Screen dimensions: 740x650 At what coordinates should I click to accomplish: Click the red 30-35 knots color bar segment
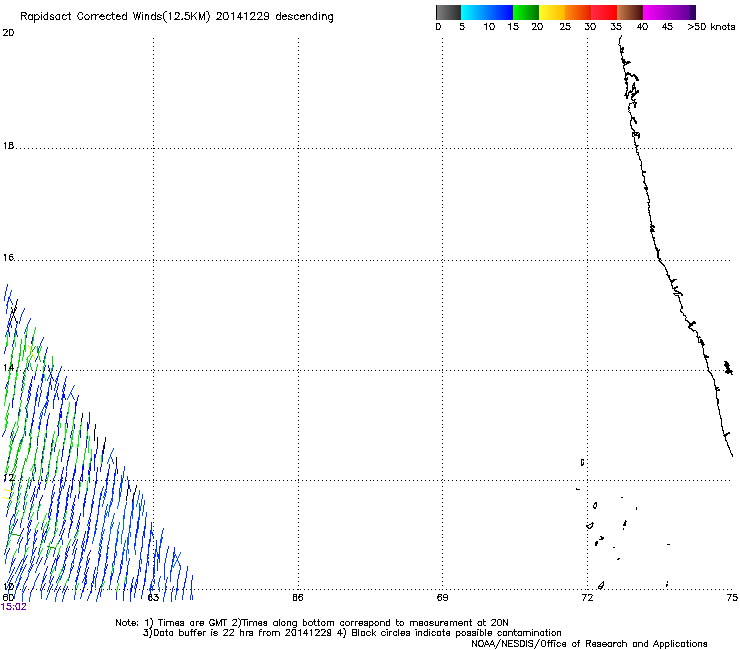pyautogui.click(x=604, y=12)
